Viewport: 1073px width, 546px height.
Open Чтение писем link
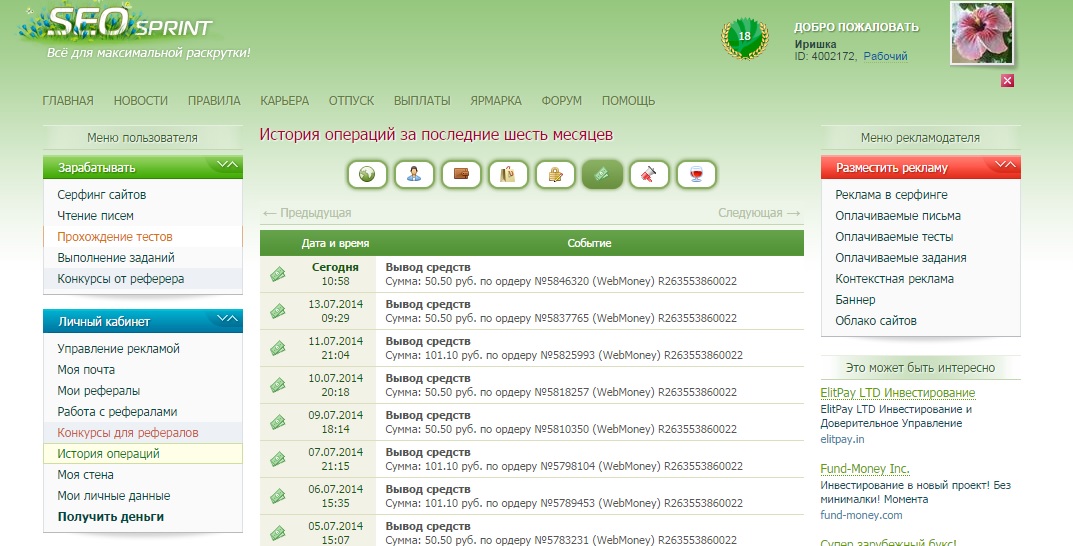tap(96, 216)
